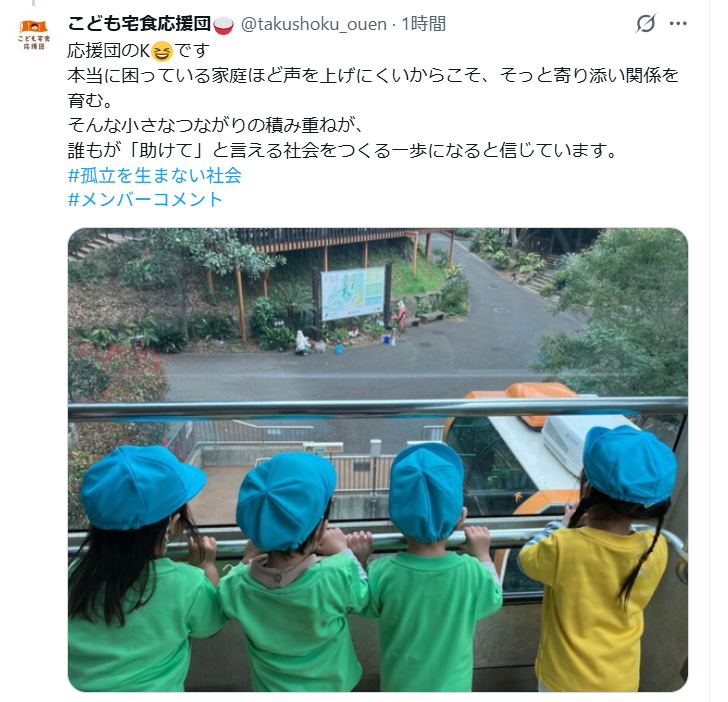This screenshot has width=728, height=702.
Task: Open the こども宅食応援団 display name link
Action: 139,24
